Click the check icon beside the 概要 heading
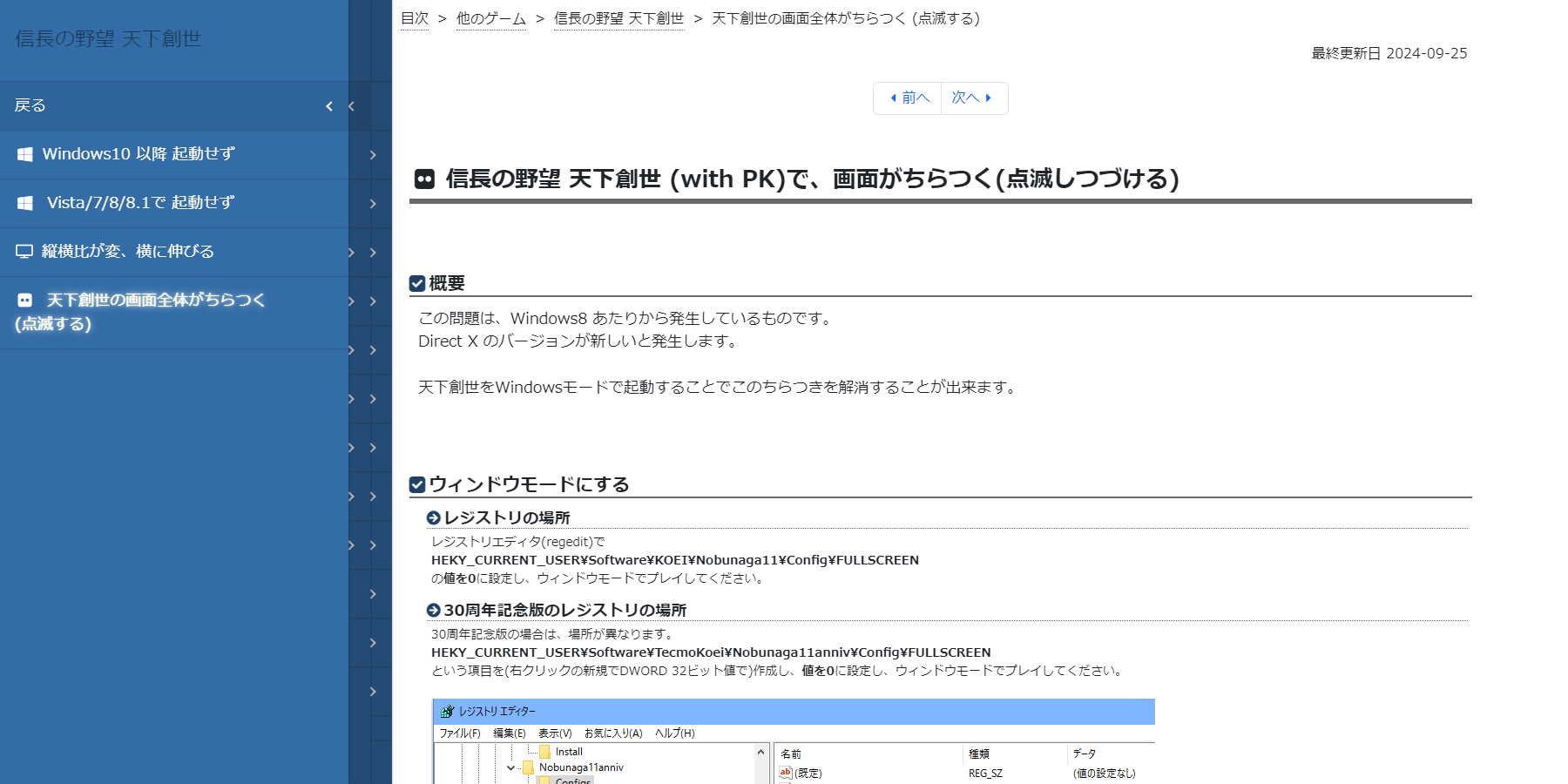 tap(417, 283)
